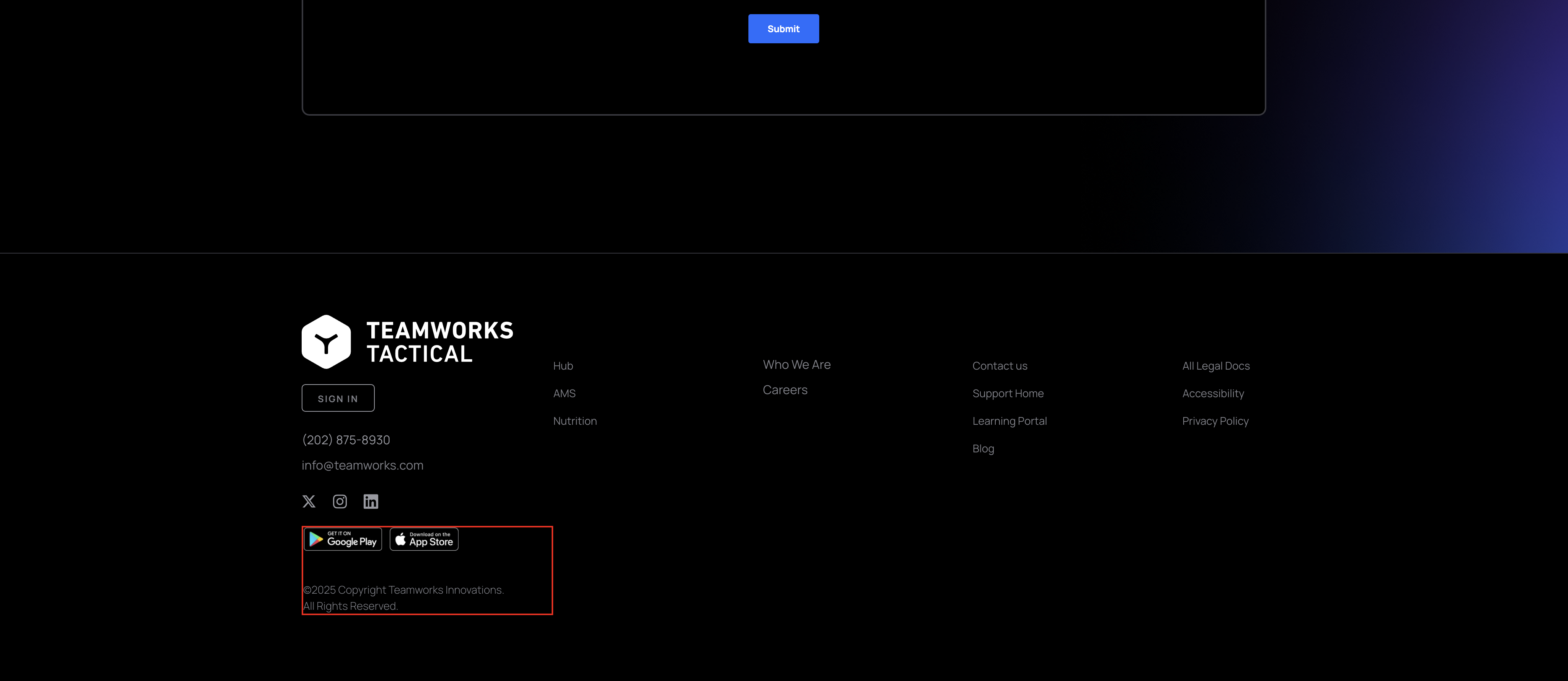Go to Support Home
Viewport: 1568px width, 681px height.
1008,393
